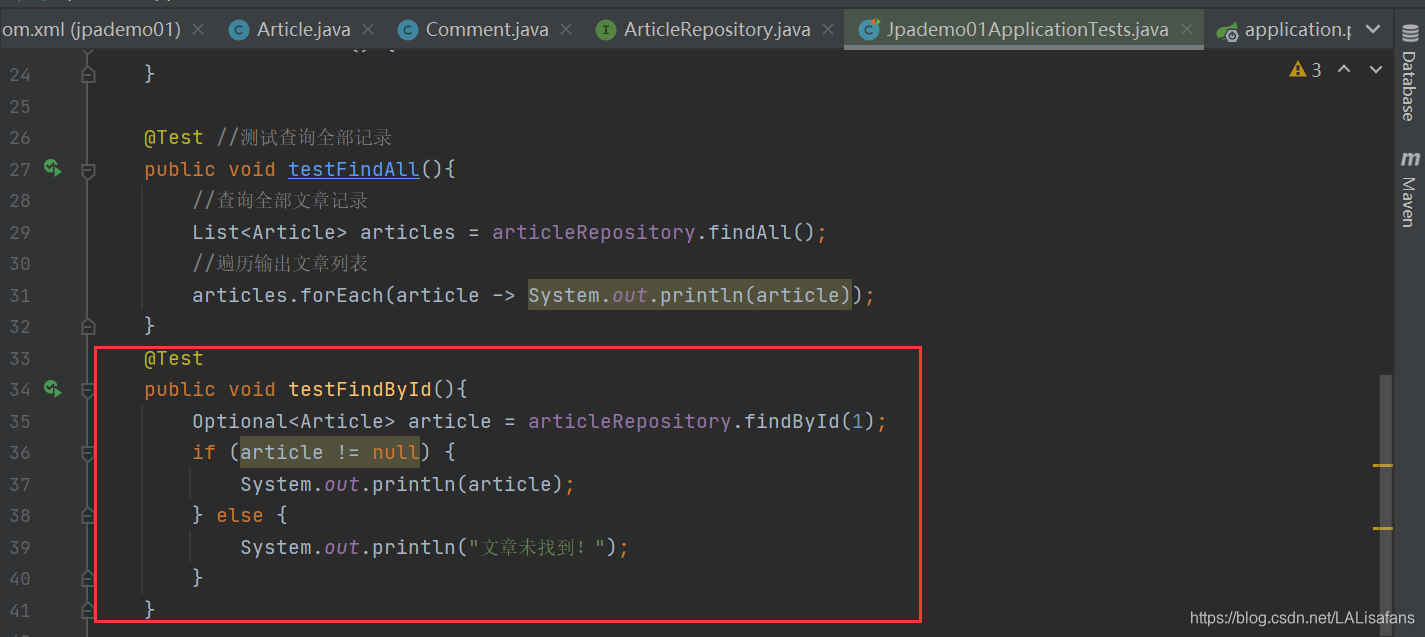The width and height of the screenshot is (1425, 637).
Task: Open the 3 warnings inspection indicator
Action: pyautogui.click(x=1305, y=70)
